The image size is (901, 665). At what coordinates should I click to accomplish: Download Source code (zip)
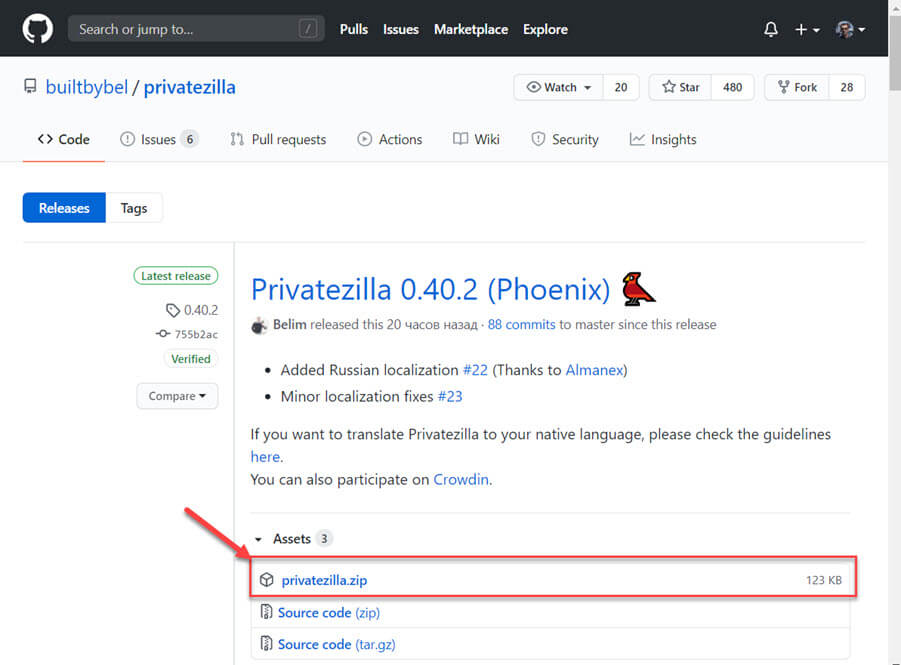coord(329,613)
